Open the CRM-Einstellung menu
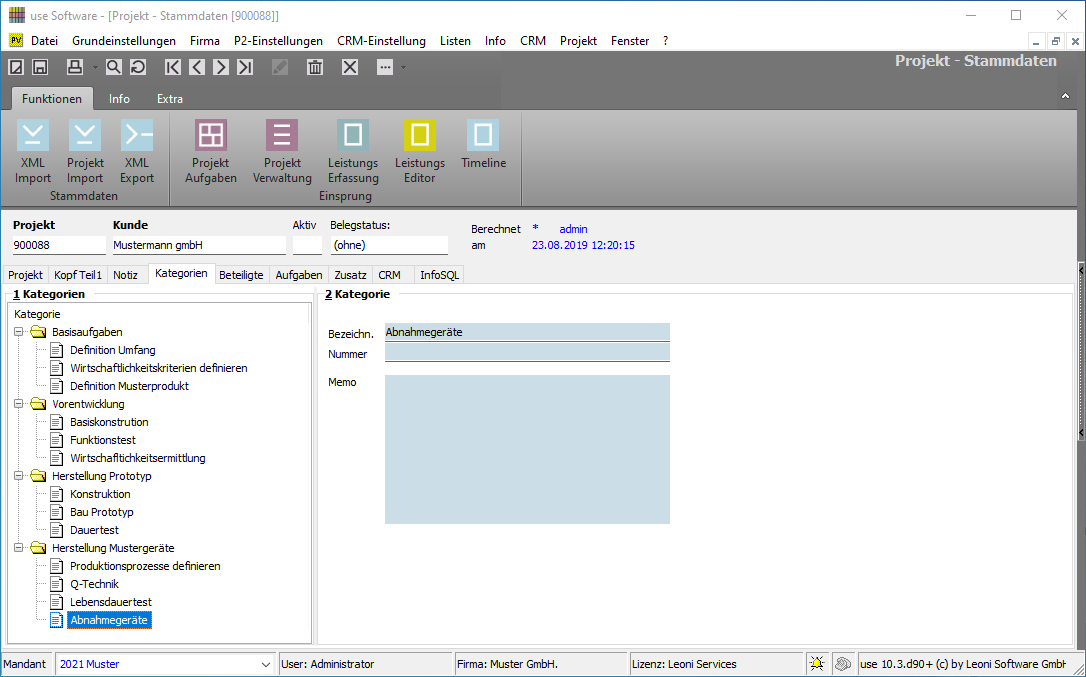 click(x=381, y=41)
